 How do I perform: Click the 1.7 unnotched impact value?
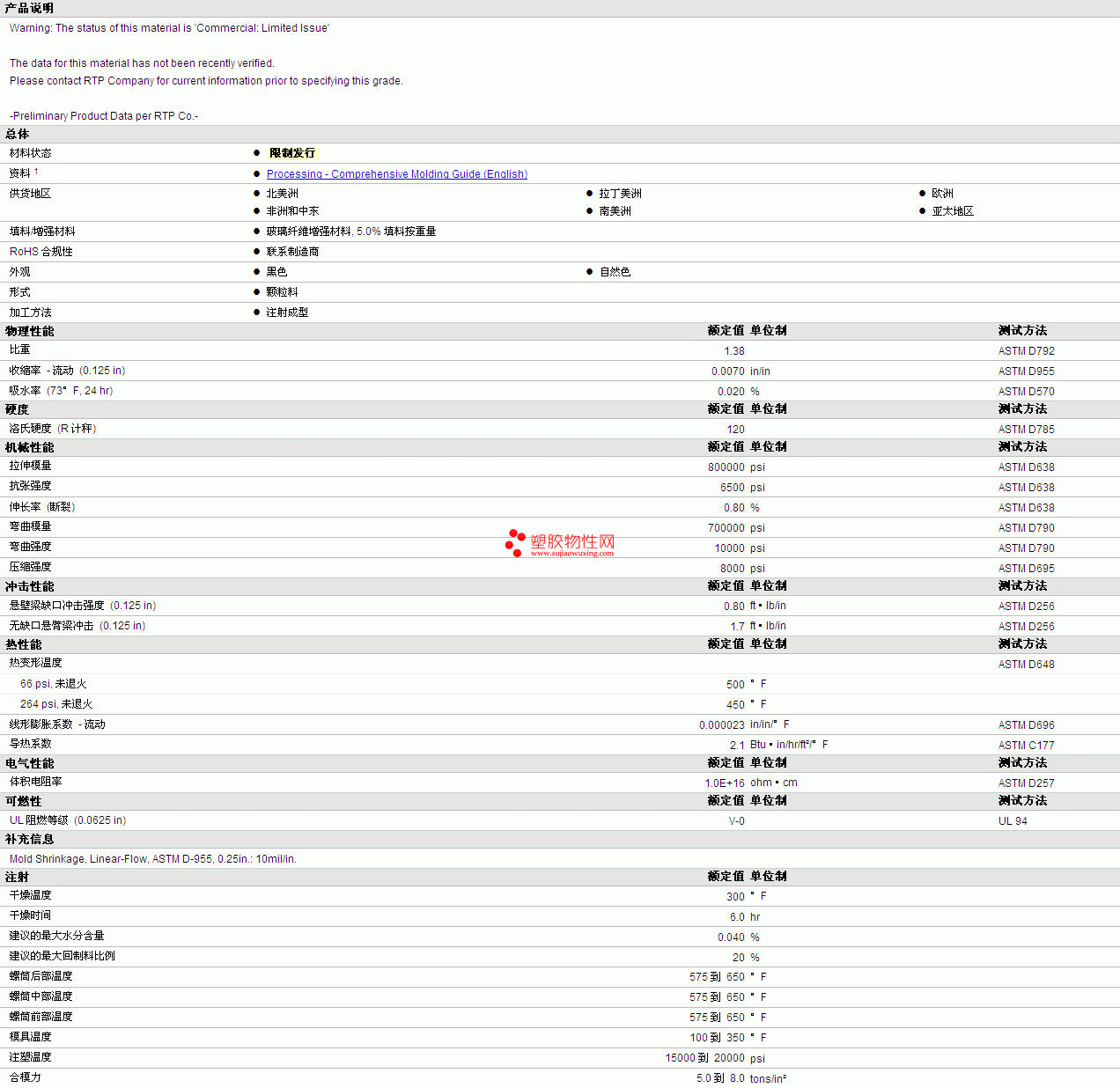coord(738,627)
